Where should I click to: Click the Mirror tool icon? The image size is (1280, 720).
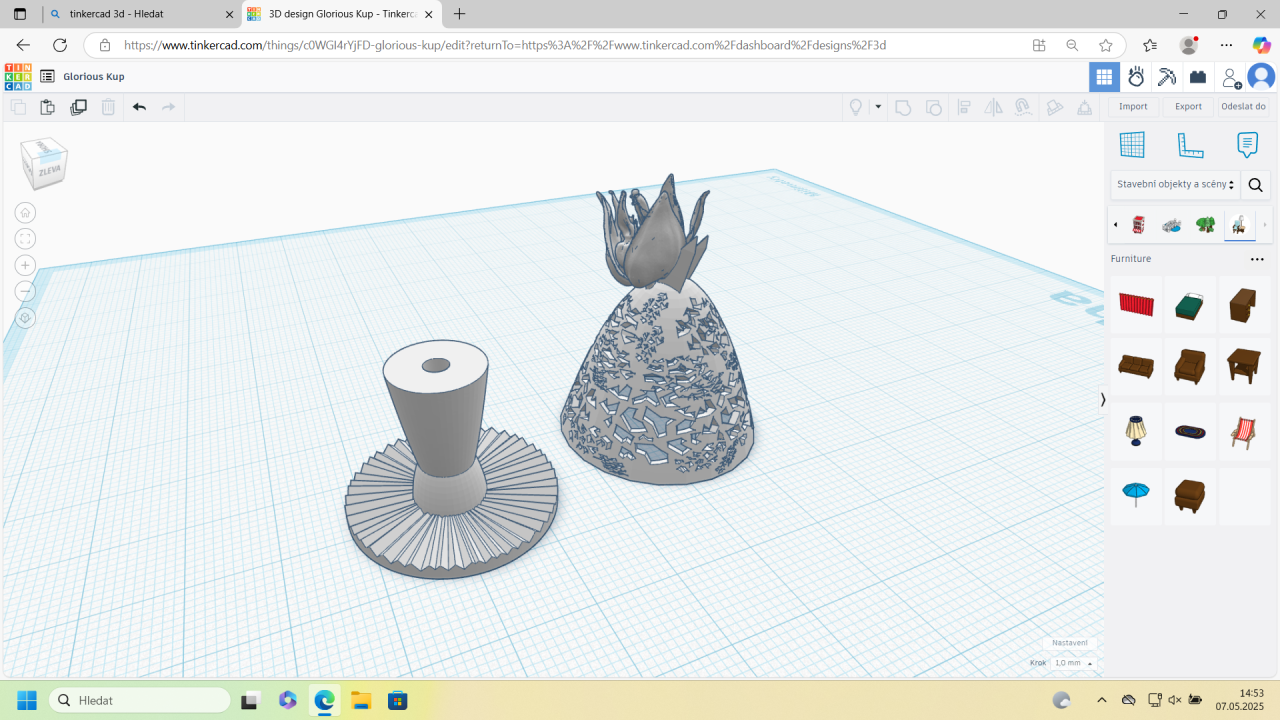pyautogui.click(x=993, y=107)
